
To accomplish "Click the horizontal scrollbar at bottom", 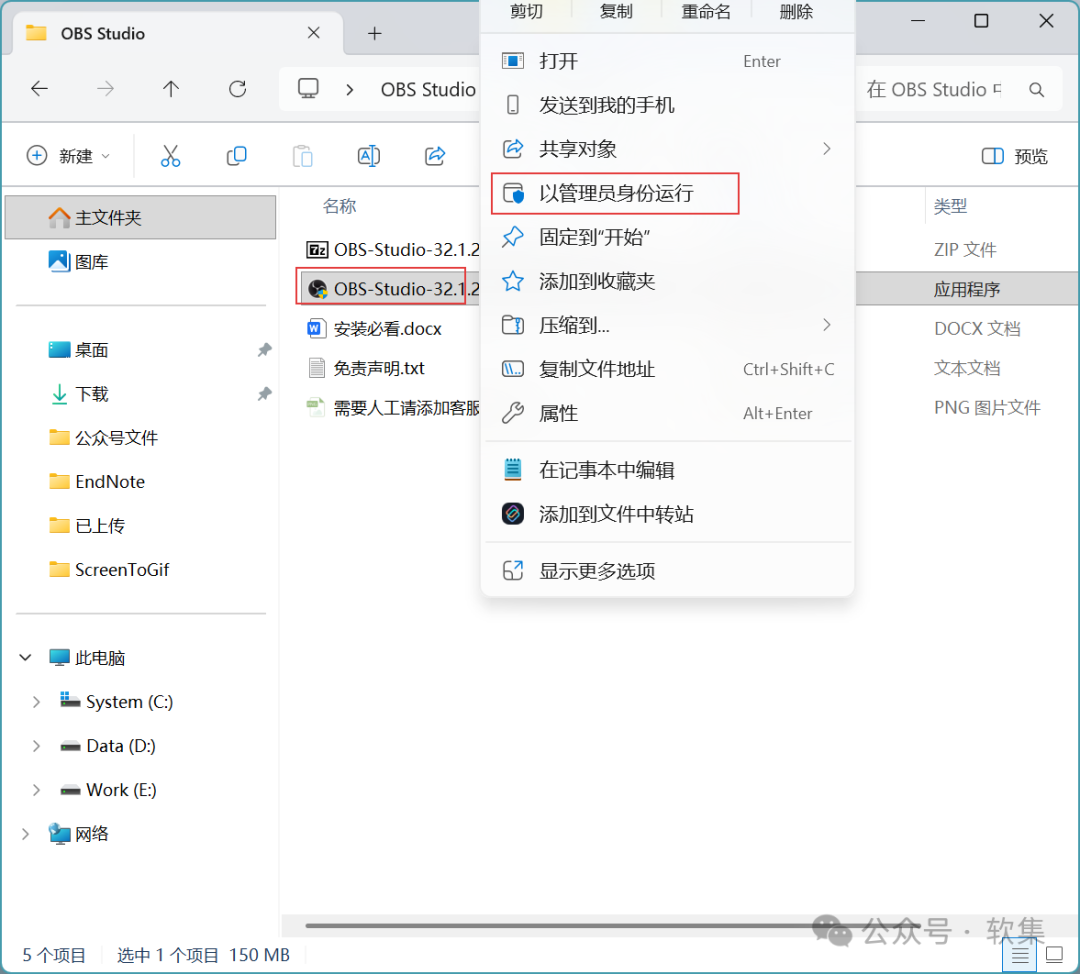I will pos(613,925).
